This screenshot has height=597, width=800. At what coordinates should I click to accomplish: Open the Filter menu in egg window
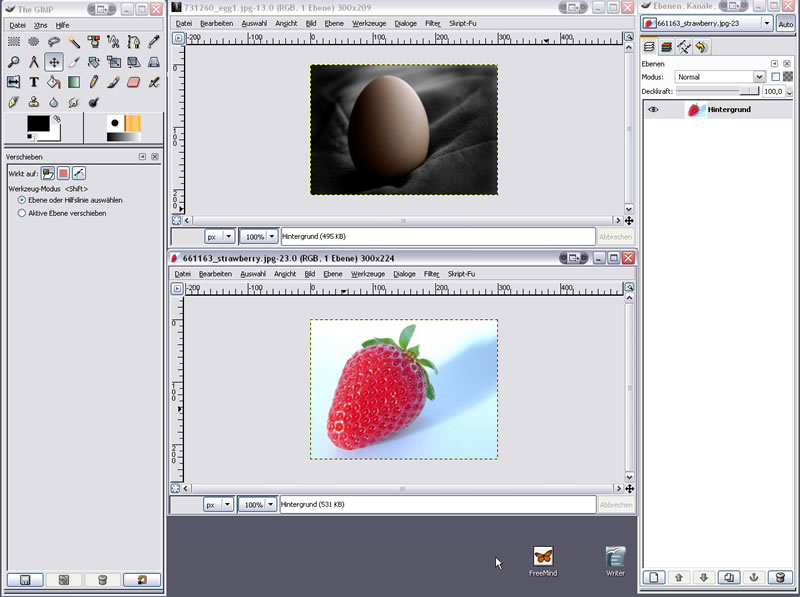431,23
